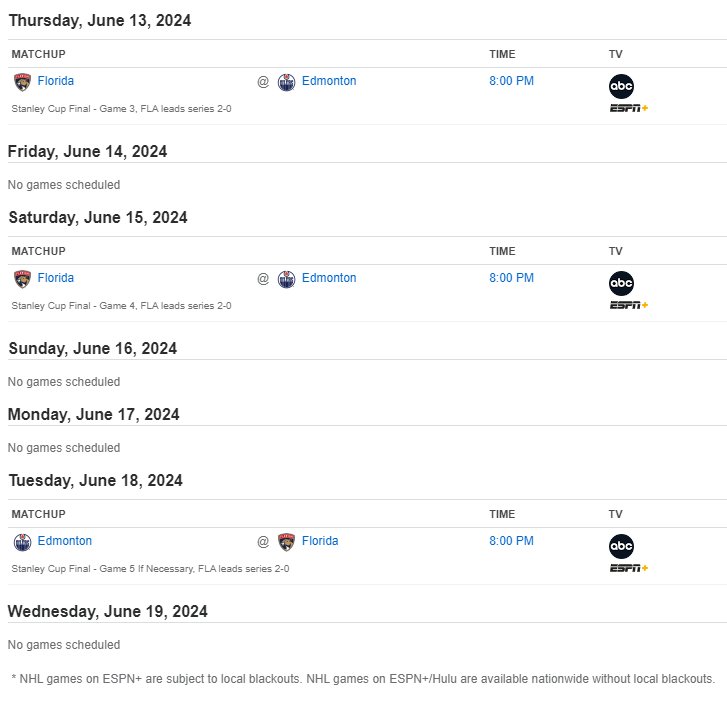Click Florida Panthers logo in June 15 game
The image size is (727, 702).
(x=22, y=279)
